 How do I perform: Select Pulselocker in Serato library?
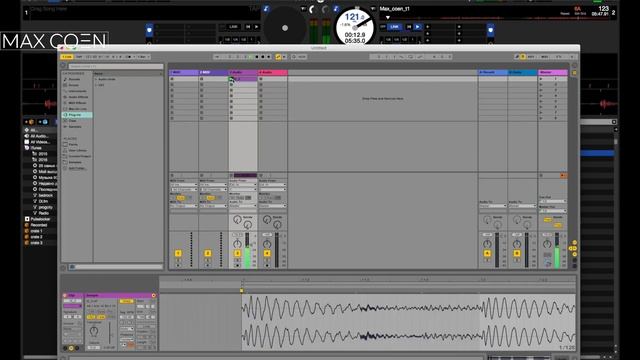(x=39, y=219)
